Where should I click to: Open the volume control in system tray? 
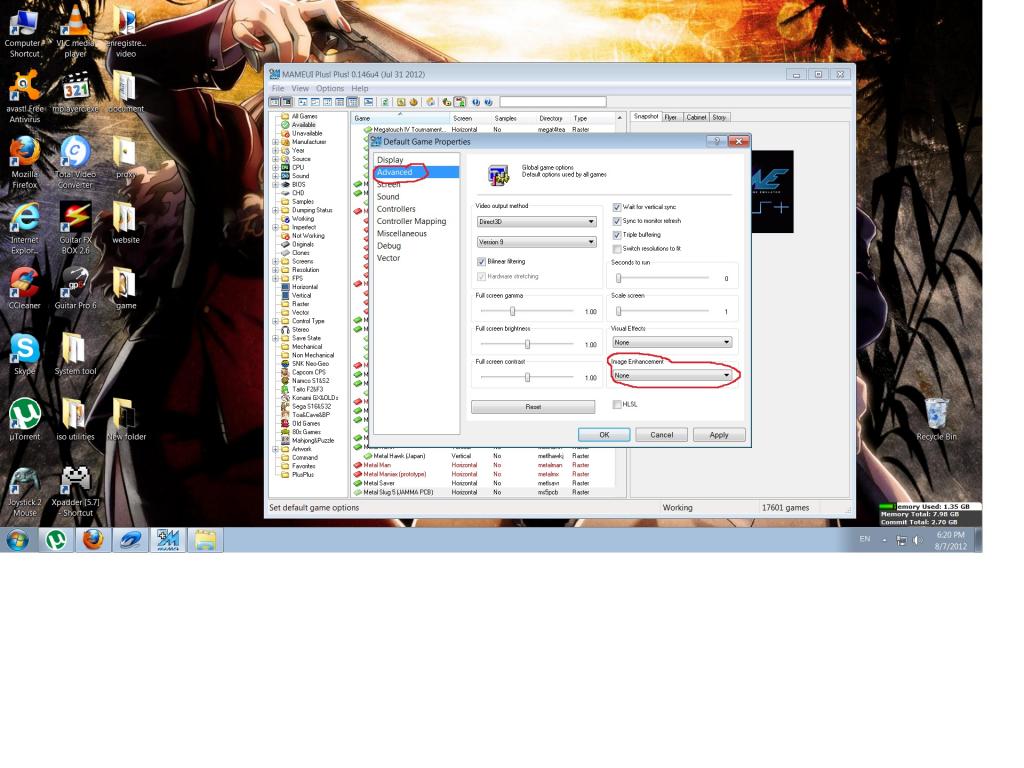(918, 540)
